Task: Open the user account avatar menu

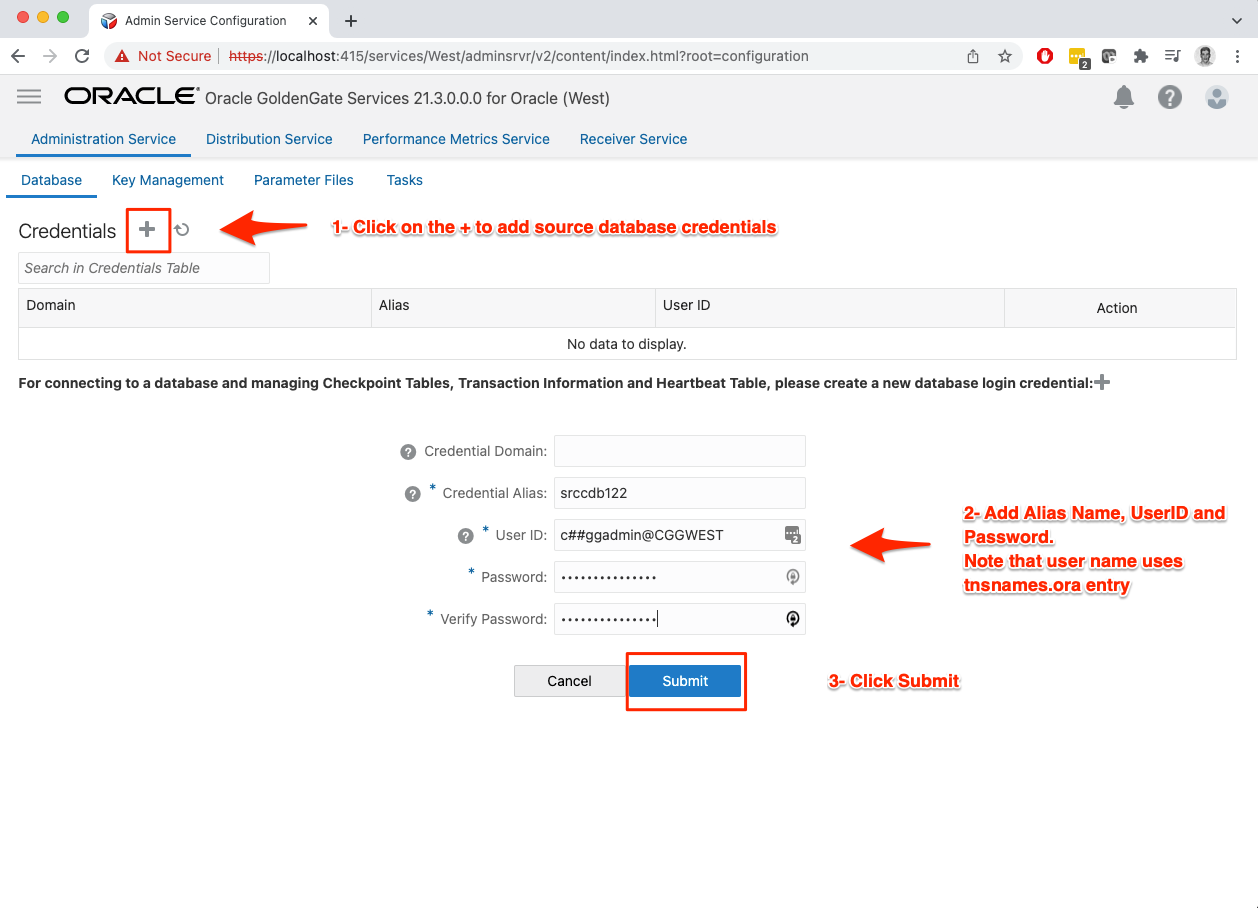Action: click(x=1216, y=97)
